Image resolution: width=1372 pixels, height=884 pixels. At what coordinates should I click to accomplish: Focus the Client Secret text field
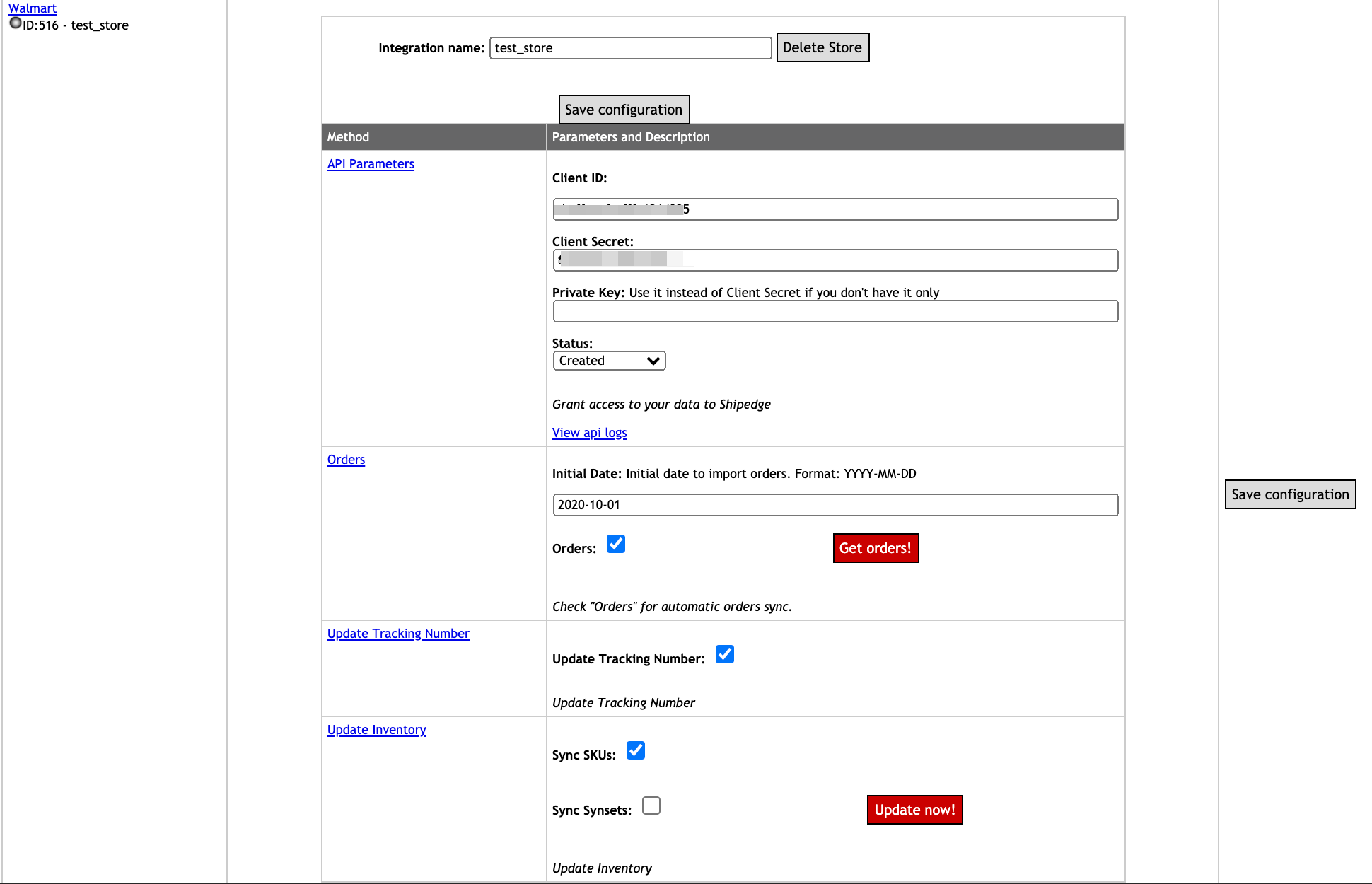[x=835, y=260]
